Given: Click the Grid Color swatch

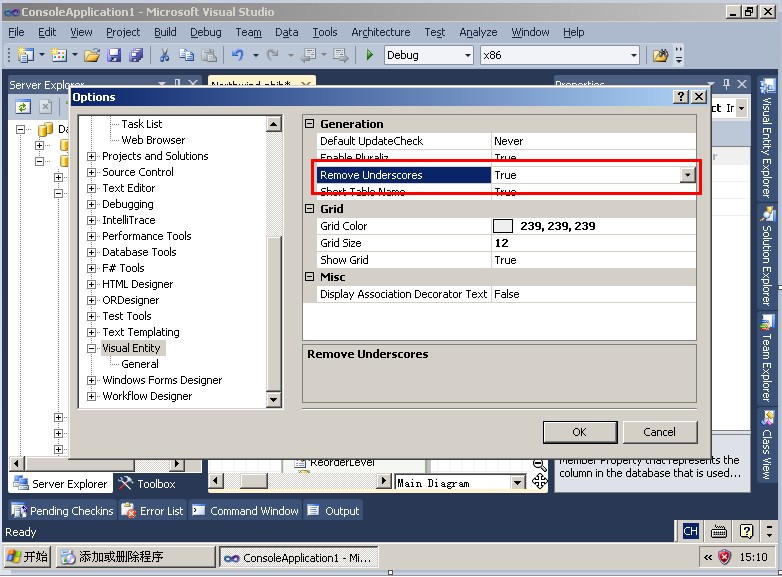Looking at the screenshot, I should click(x=503, y=226).
